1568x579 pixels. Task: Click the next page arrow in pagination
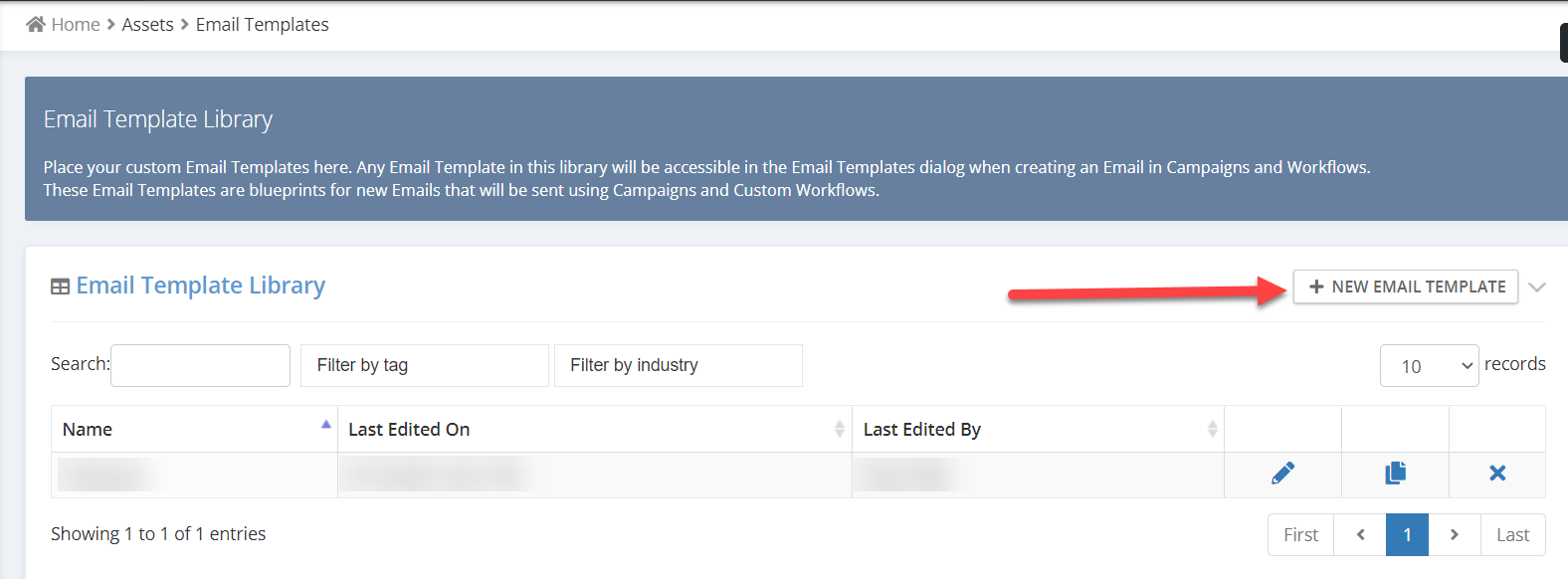(1455, 535)
